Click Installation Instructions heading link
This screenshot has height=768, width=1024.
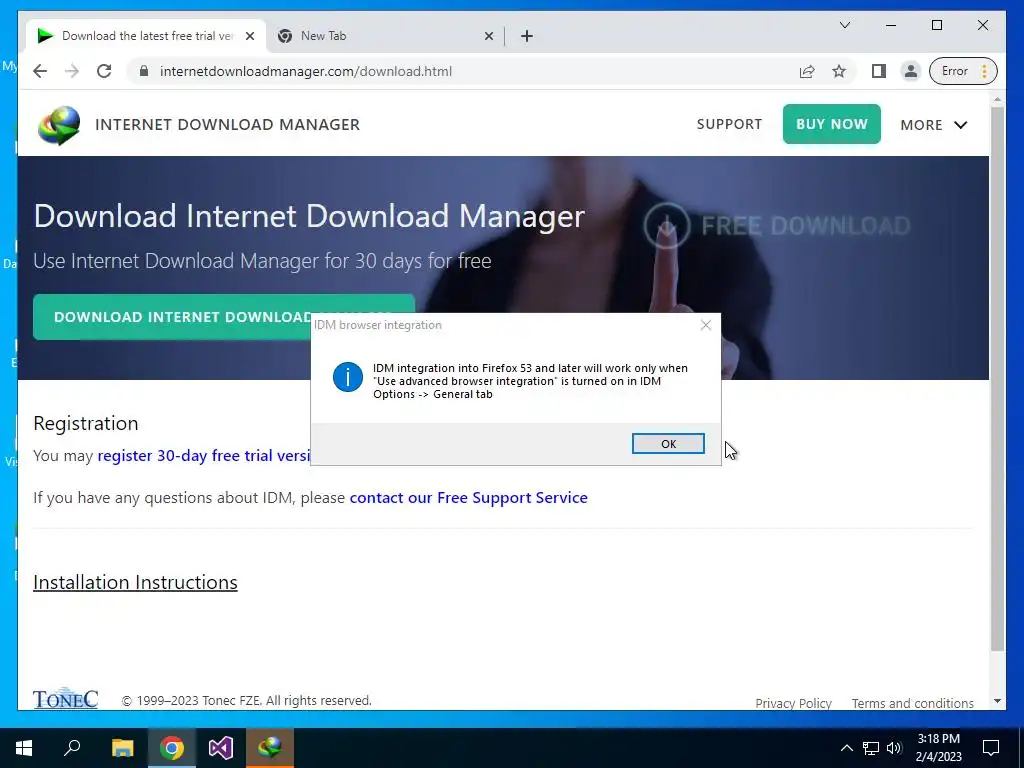(135, 582)
